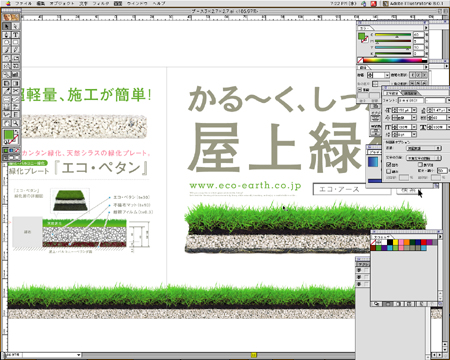Image resolution: width=450 pixels, height=360 pixels.
Task: Click the scroll down arrow of document window
Action: pyautogui.click(x=445, y=350)
